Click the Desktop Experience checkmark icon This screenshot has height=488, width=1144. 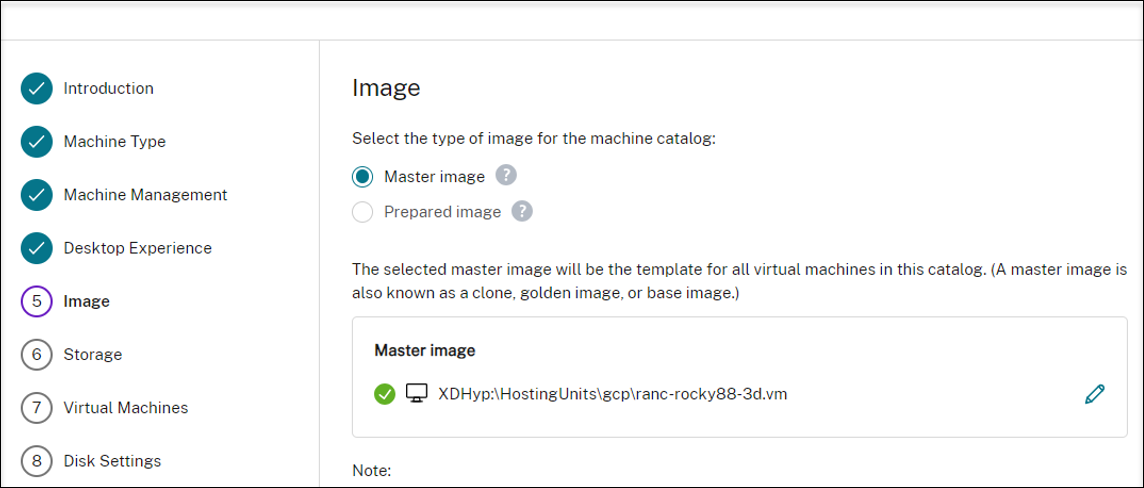[36, 248]
